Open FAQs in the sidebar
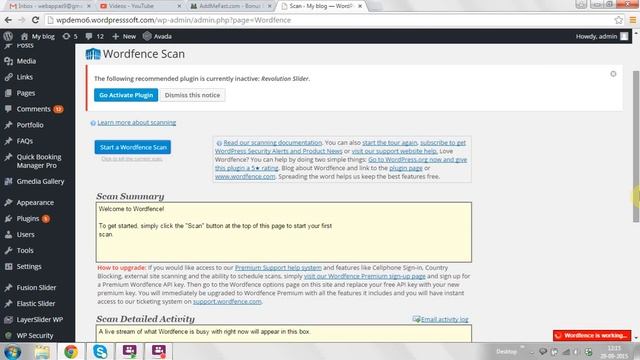Viewport: 640px width, 360px height. click(x=24, y=141)
